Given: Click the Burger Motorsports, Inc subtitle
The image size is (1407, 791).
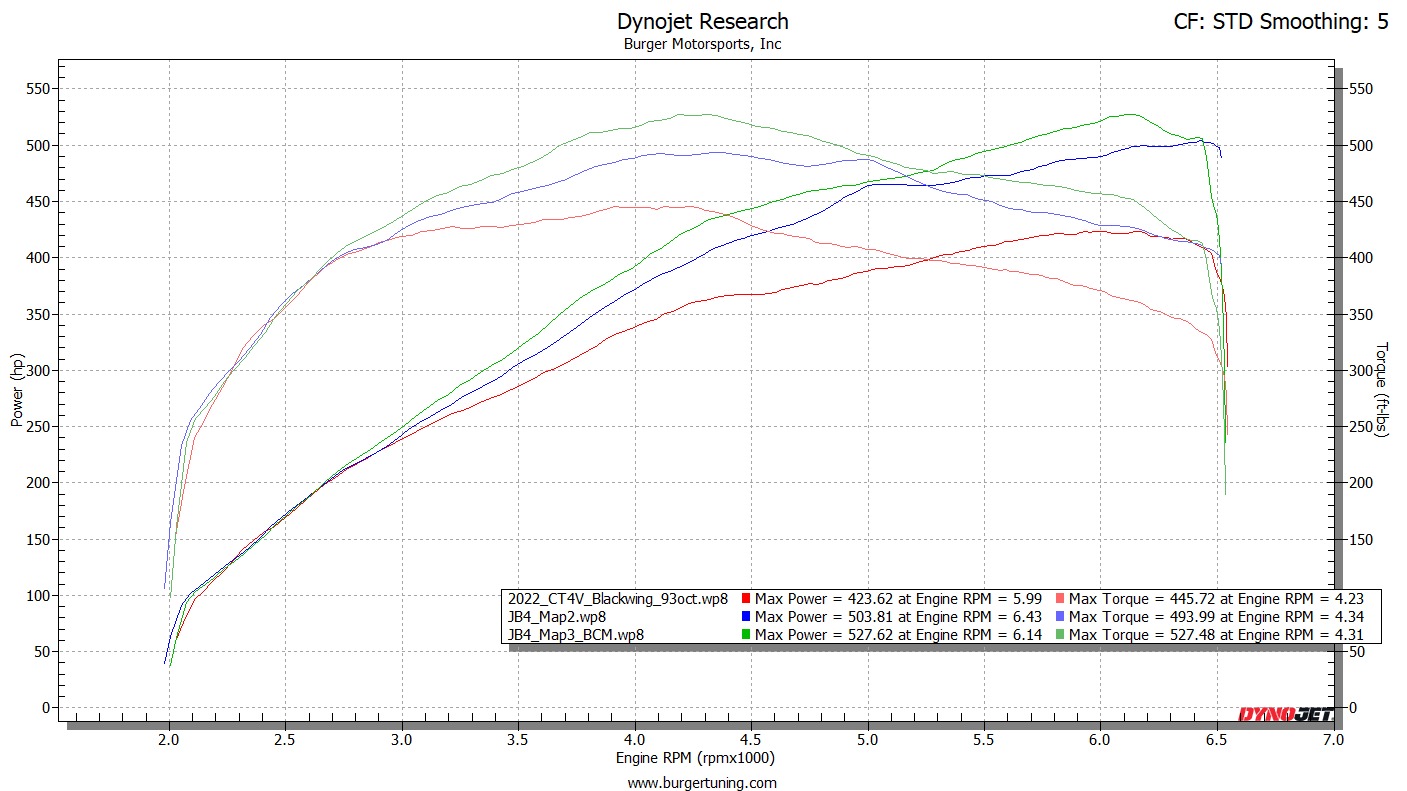Looking at the screenshot, I should coord(702,44).
